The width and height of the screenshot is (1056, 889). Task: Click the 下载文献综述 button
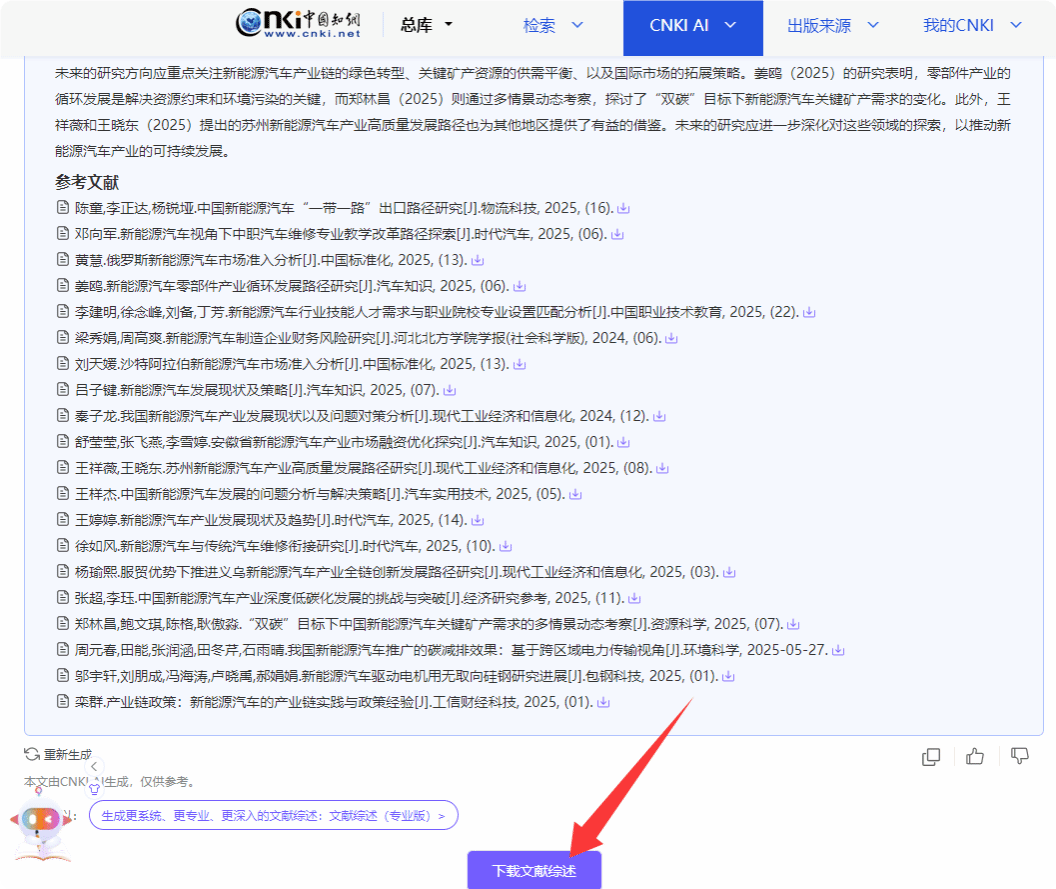pos(534,870)
